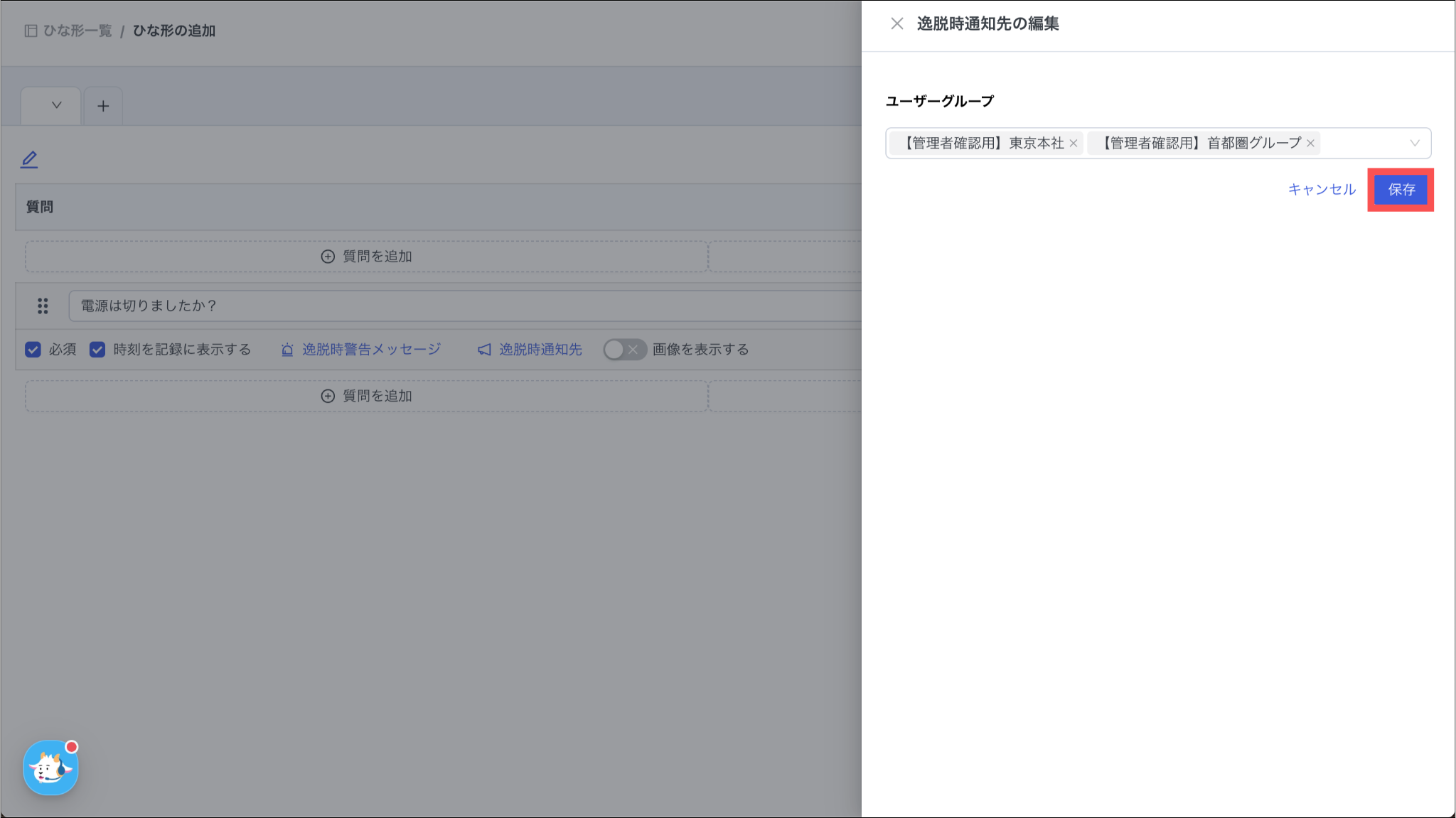Click the 保存 button
This screenshot has width=1456, height=818.
[x=1401, y=190]
